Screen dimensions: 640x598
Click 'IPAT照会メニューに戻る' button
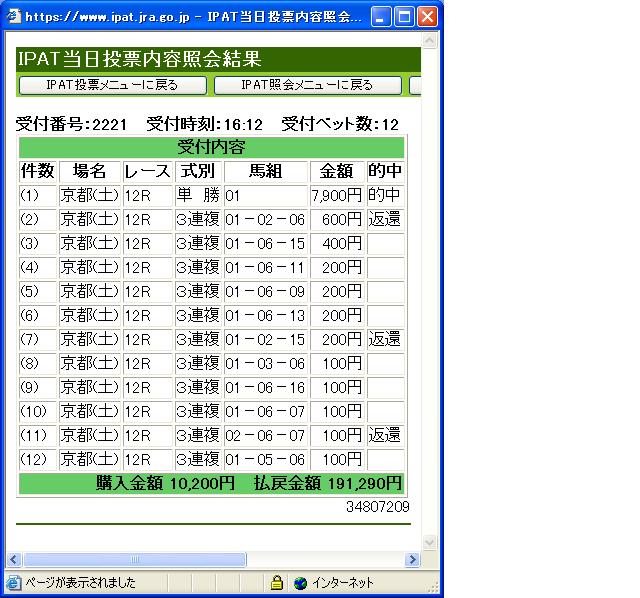click(x=308, y=85)
